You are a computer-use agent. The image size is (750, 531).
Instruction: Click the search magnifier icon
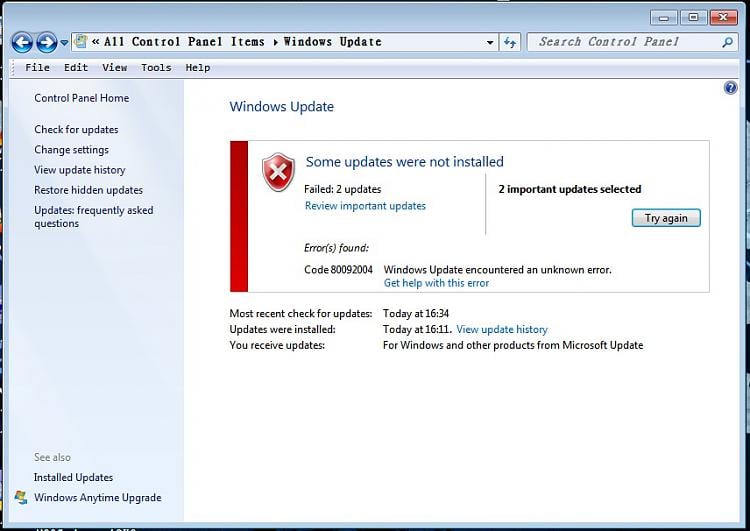tap(728, 42)
